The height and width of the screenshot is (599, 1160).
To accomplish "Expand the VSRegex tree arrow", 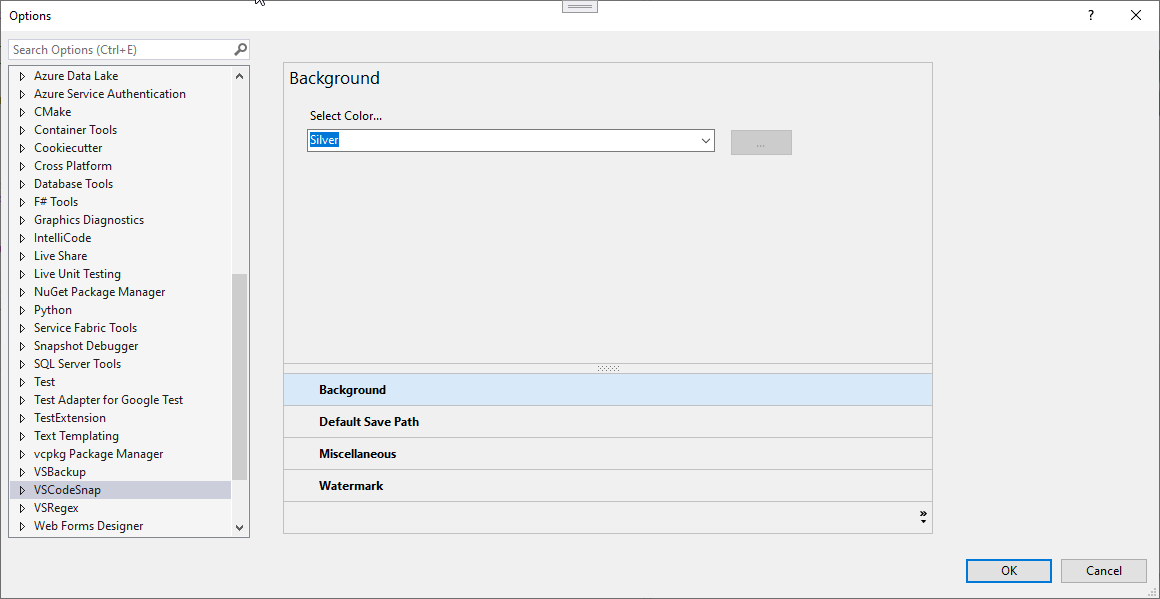I will click(22, 508).
